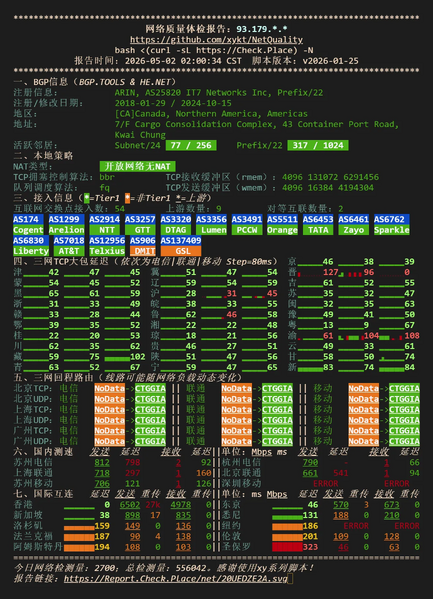Viewport: 433px width, 599px height.
Task: Click the TATA provider badge
Action: 318,230
